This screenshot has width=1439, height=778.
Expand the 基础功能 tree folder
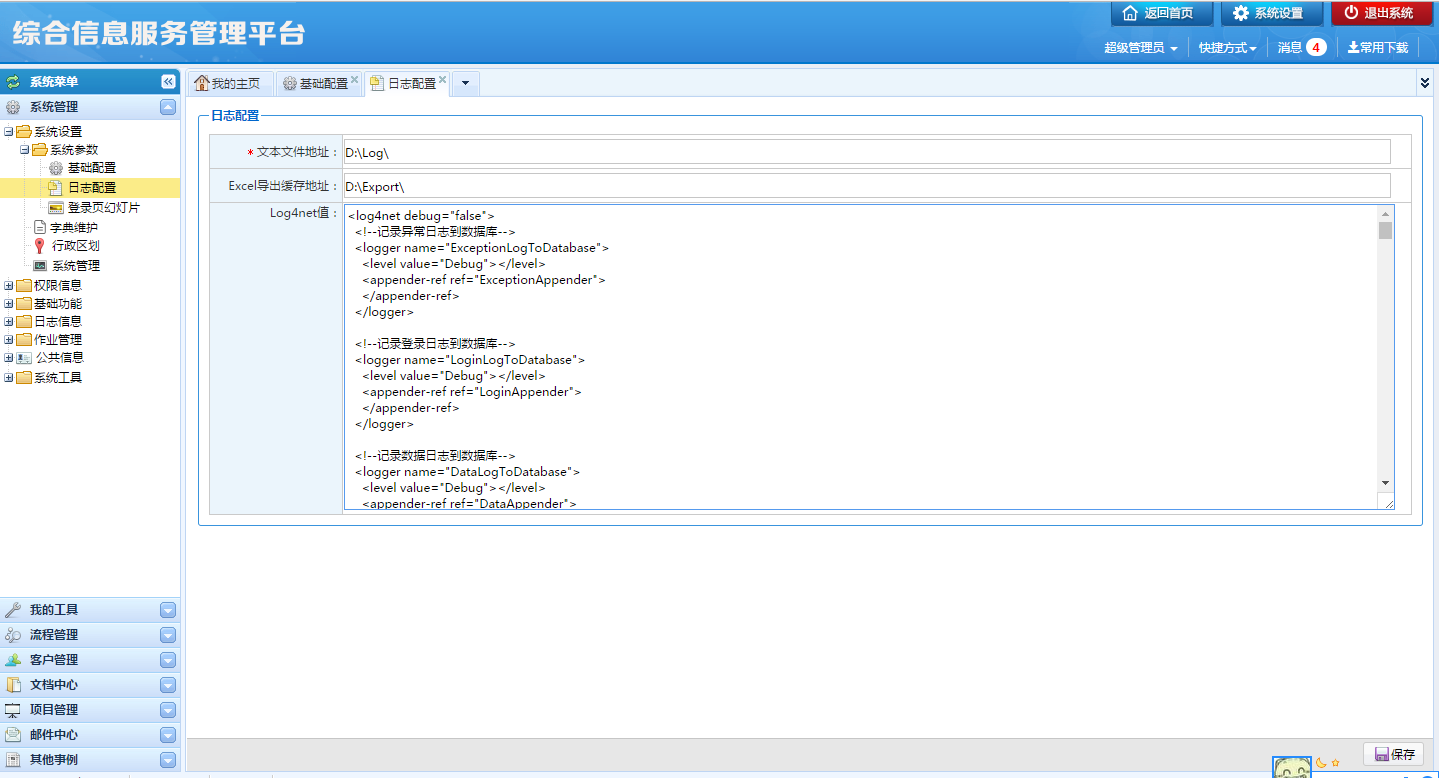point(9,304)
